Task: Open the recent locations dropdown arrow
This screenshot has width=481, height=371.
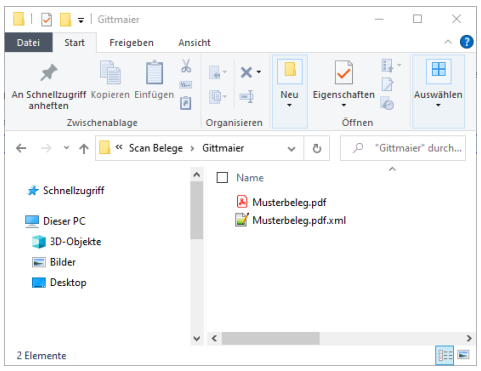Action: tap(66, 148)
